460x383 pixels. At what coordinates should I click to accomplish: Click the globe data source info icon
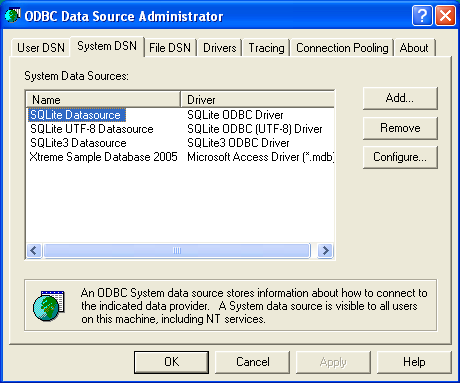[49, 306]
